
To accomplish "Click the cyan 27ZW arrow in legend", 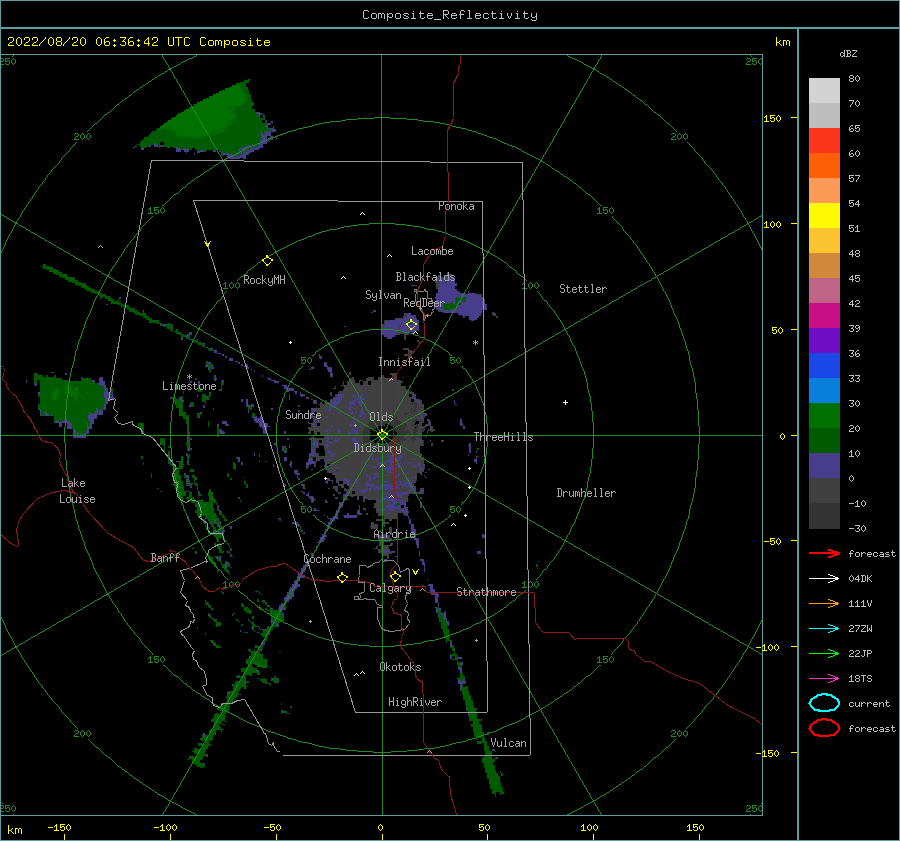I will coord(824,629).
